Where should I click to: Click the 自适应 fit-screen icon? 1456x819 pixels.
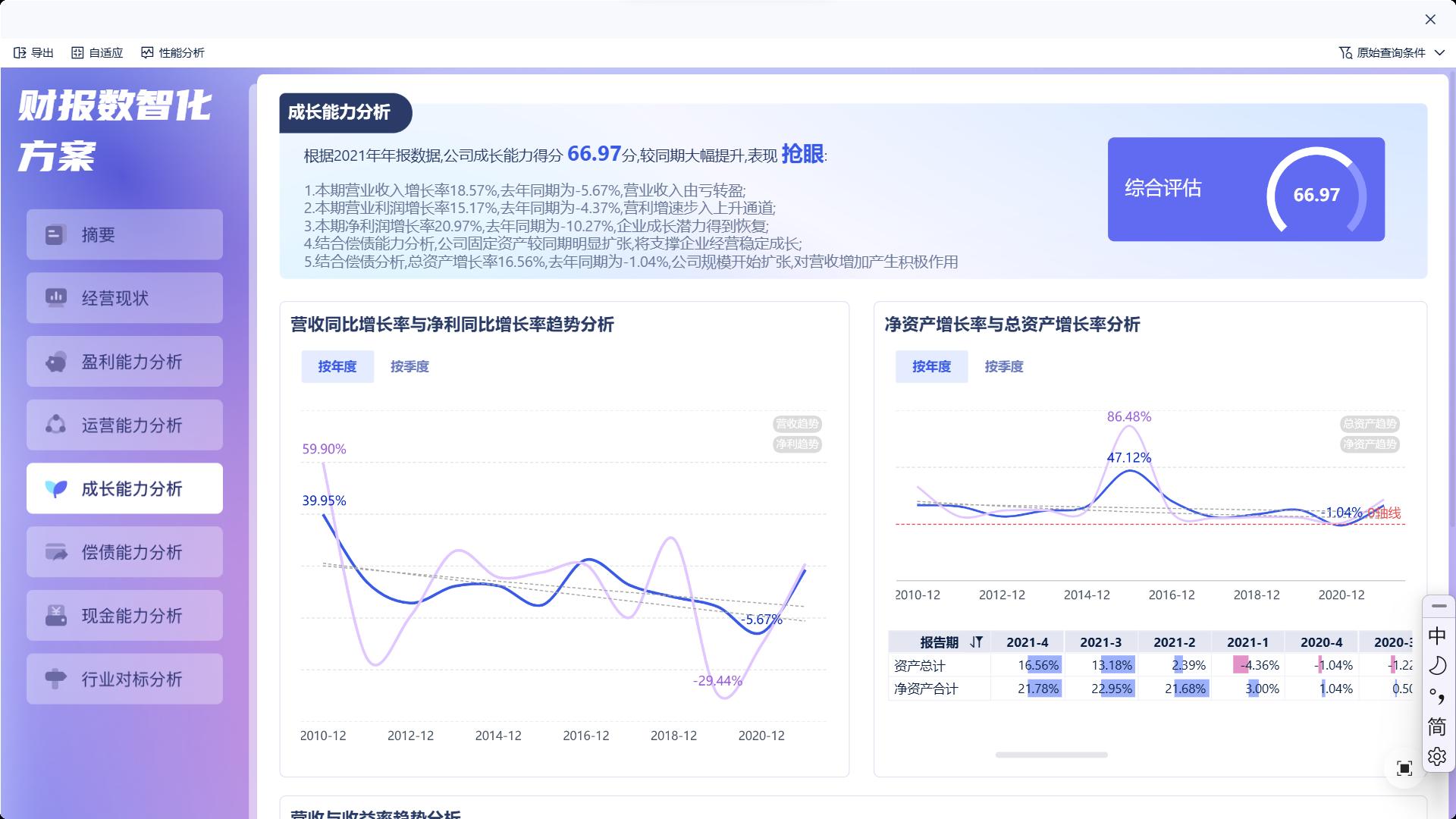tap(77, 52)
